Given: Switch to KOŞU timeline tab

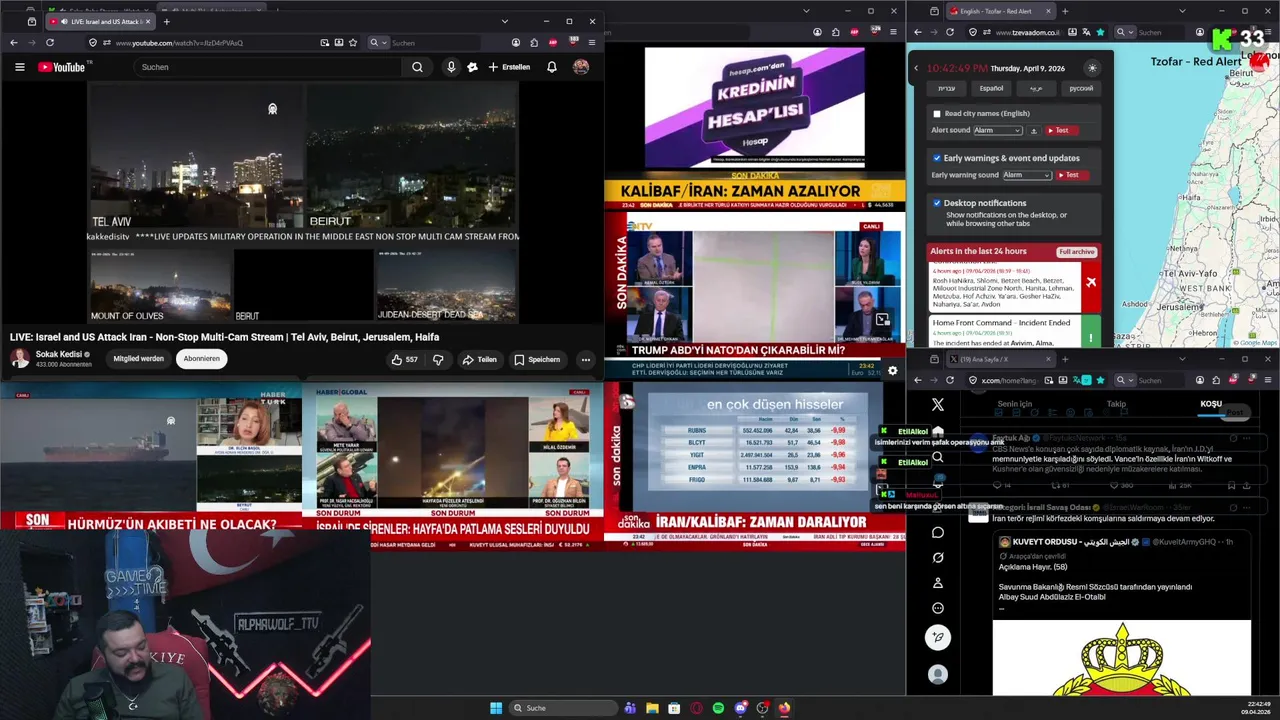Looking at the screenshot, I should click(1211, 404).
